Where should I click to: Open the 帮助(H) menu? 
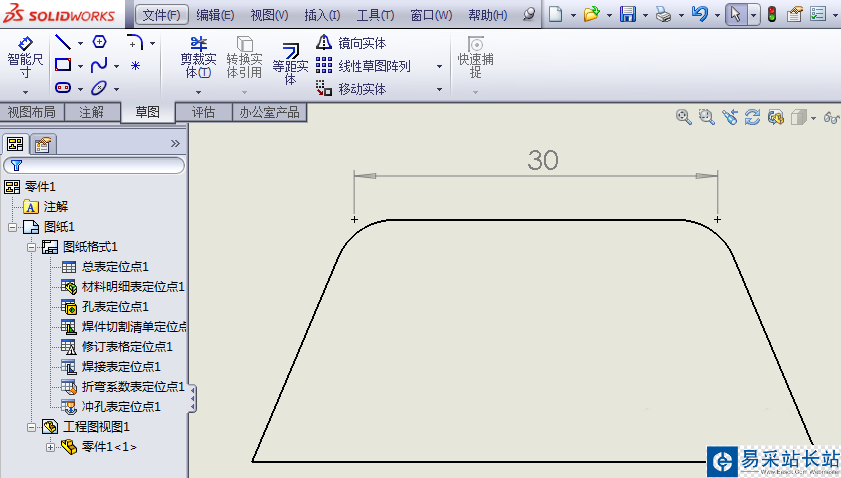[x=488, y=15]
